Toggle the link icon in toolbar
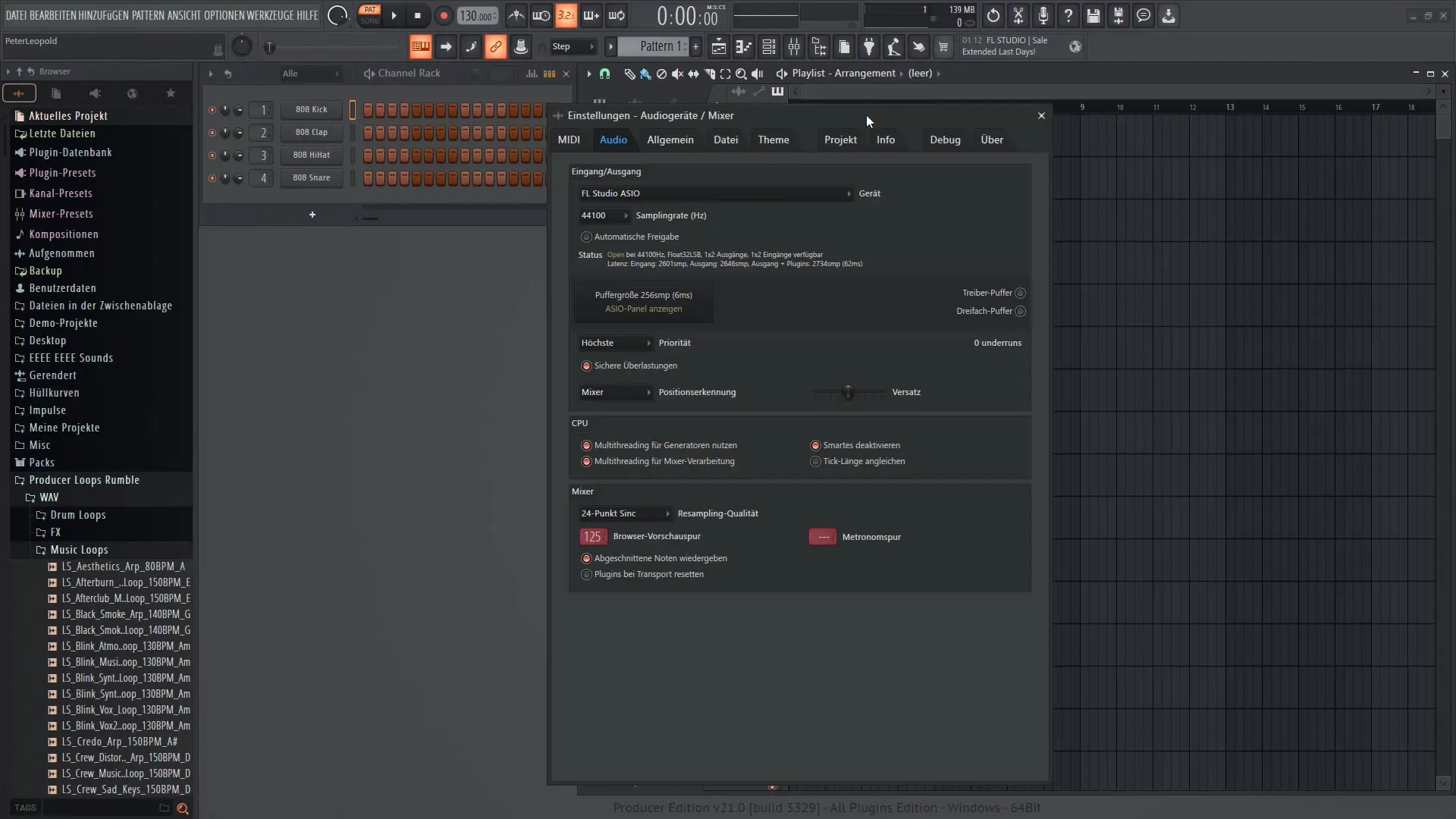The image size is (1456, 819). point(495,47)
